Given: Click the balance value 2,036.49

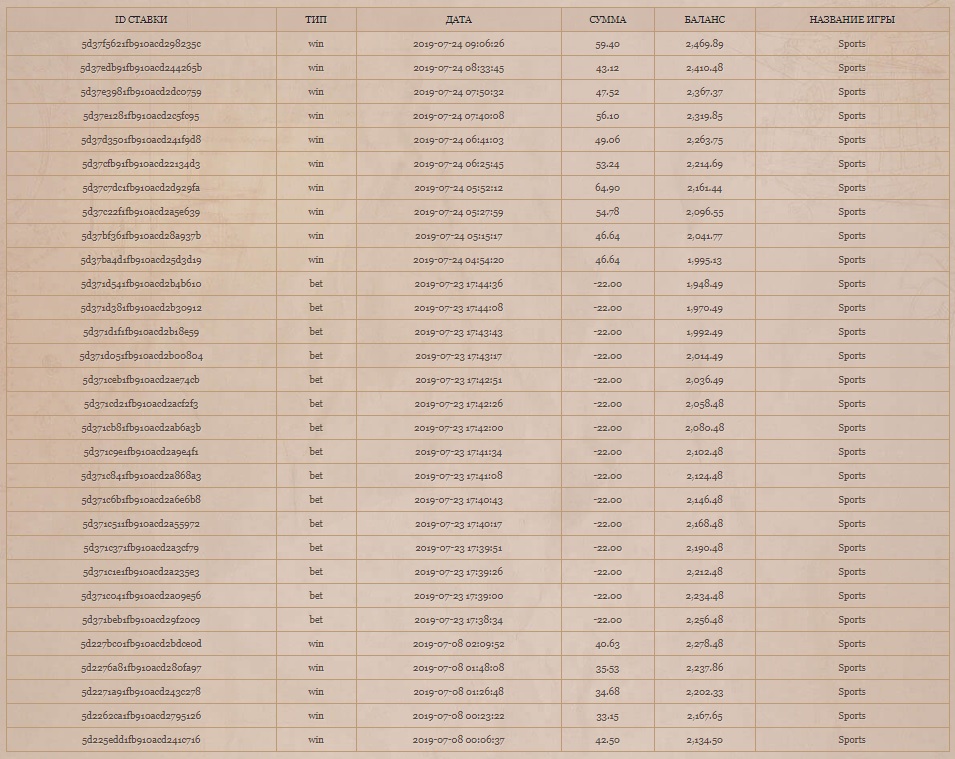Looking at the screenshot, I should coord(705,380).
